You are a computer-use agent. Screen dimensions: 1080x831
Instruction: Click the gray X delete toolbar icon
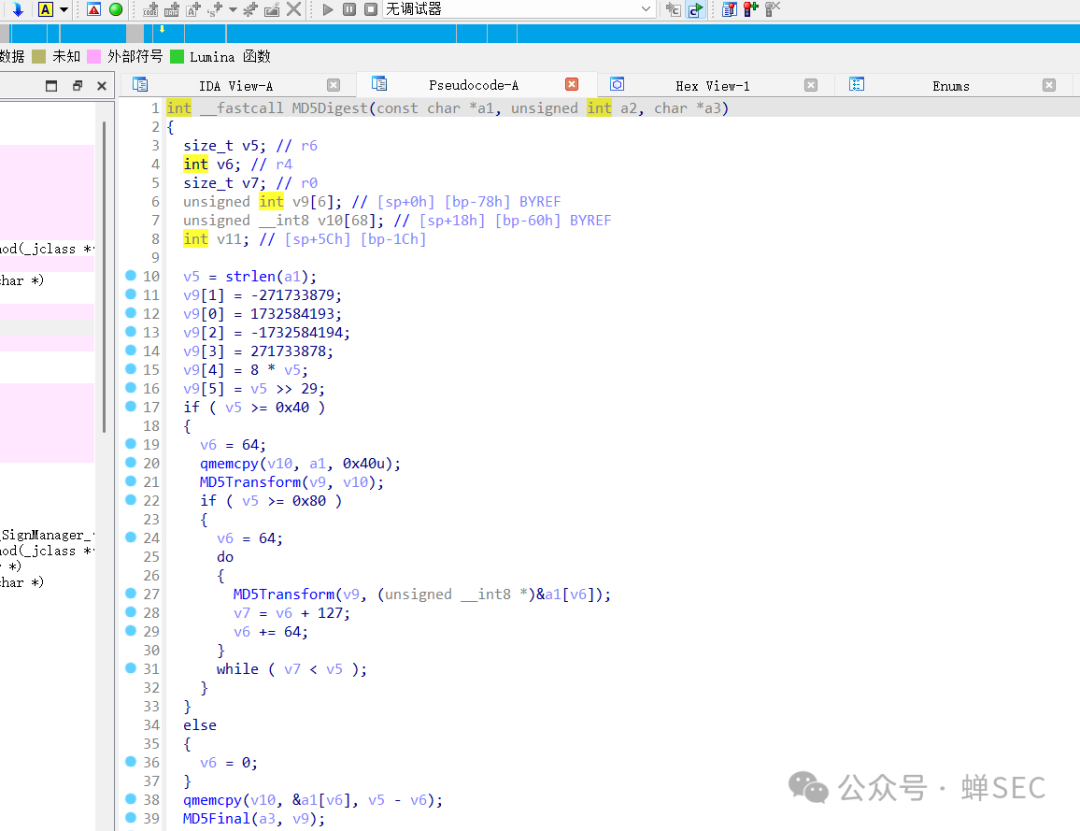point(294,9)
